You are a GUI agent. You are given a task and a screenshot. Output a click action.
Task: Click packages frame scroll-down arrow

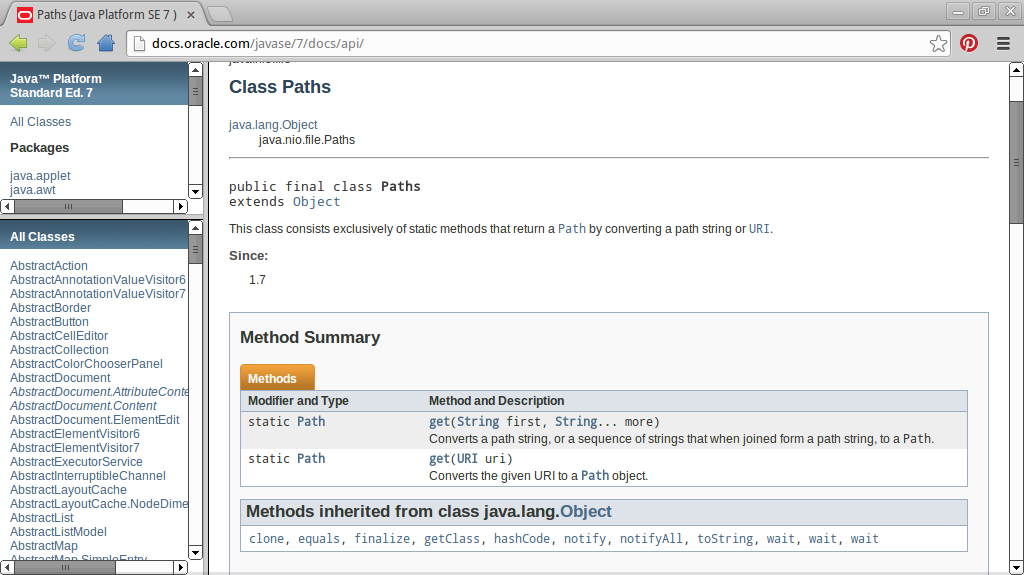coord(195,191)
